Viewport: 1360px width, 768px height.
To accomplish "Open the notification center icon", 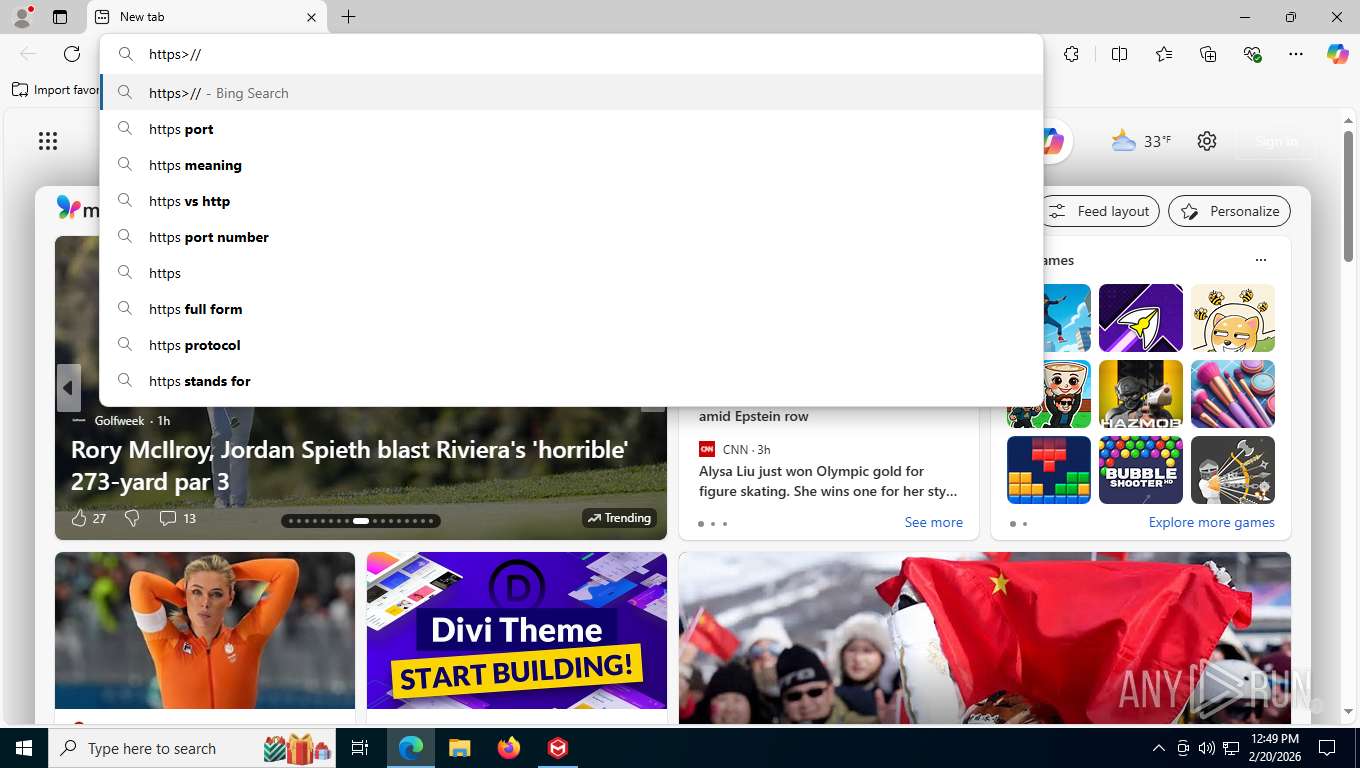I will 1327,748.
